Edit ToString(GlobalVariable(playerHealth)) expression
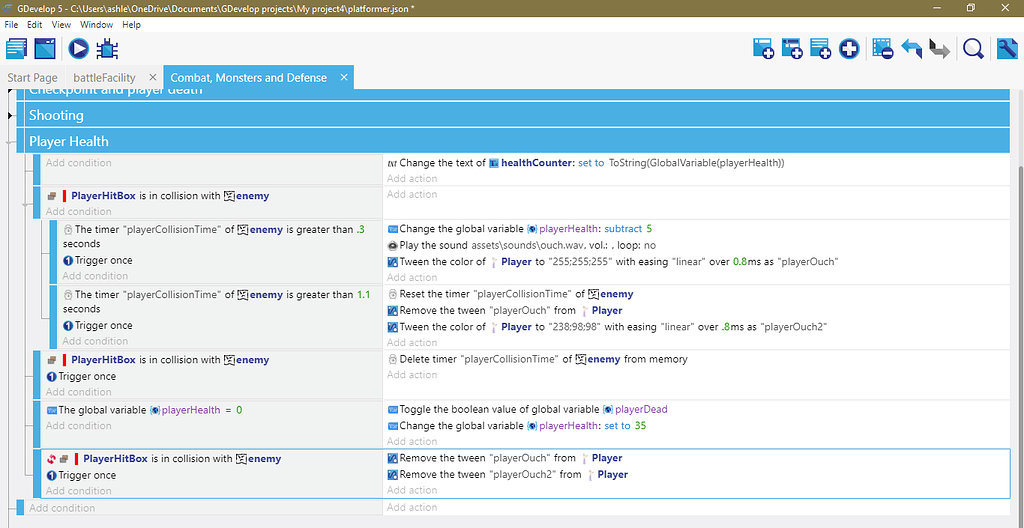The image size is (1024, 528). tap(696, 163)
